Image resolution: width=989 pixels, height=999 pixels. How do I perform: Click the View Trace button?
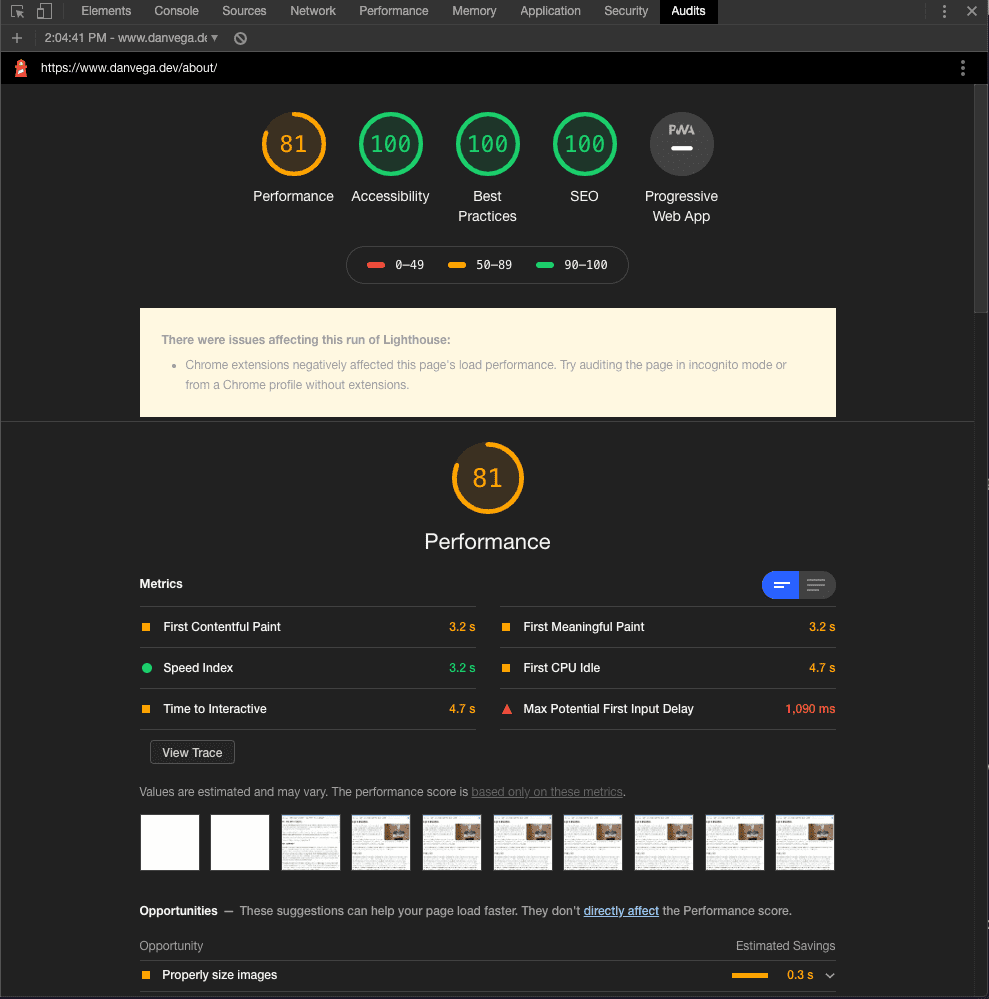coord(191,752)
